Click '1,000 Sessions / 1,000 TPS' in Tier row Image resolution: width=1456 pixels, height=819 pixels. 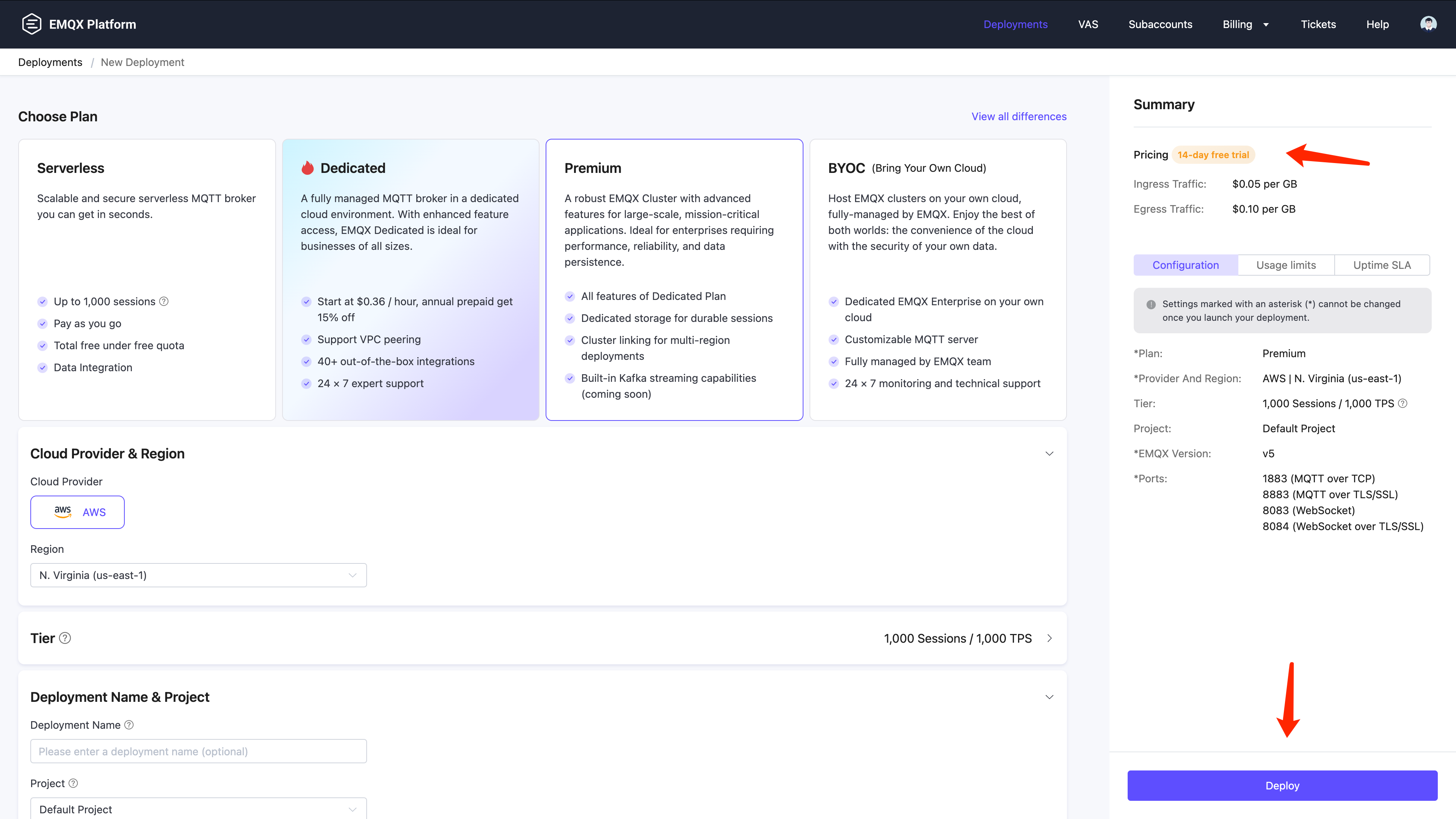(957, 638)
